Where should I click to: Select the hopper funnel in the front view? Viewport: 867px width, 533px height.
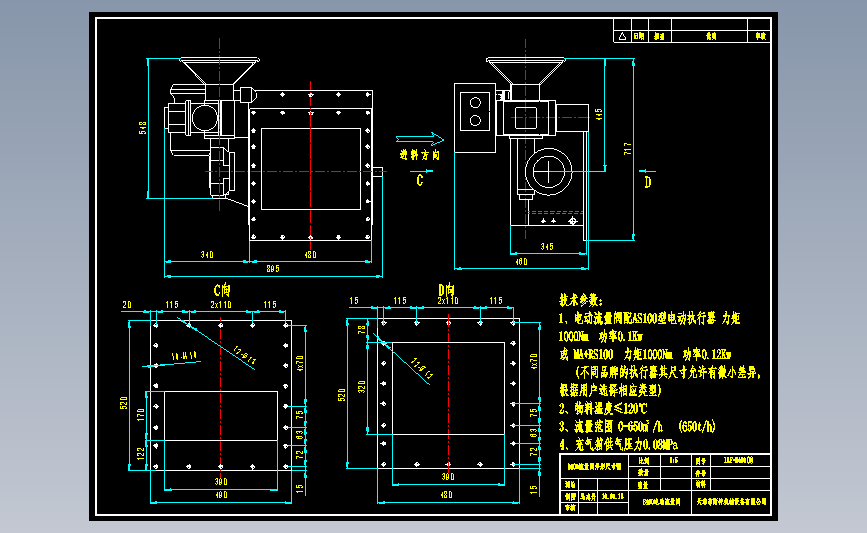tap(220, 71)
